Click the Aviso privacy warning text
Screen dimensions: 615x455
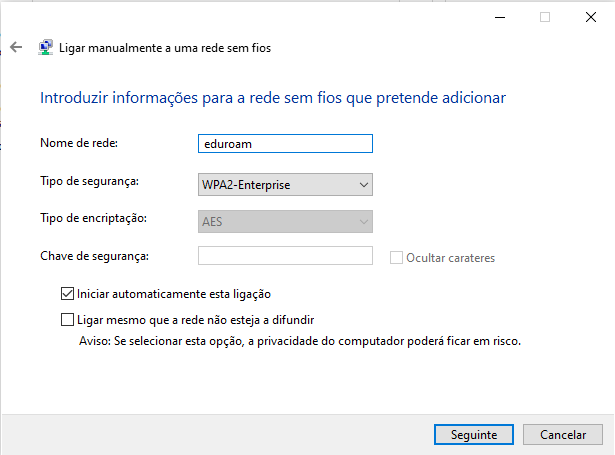[300, 341]
